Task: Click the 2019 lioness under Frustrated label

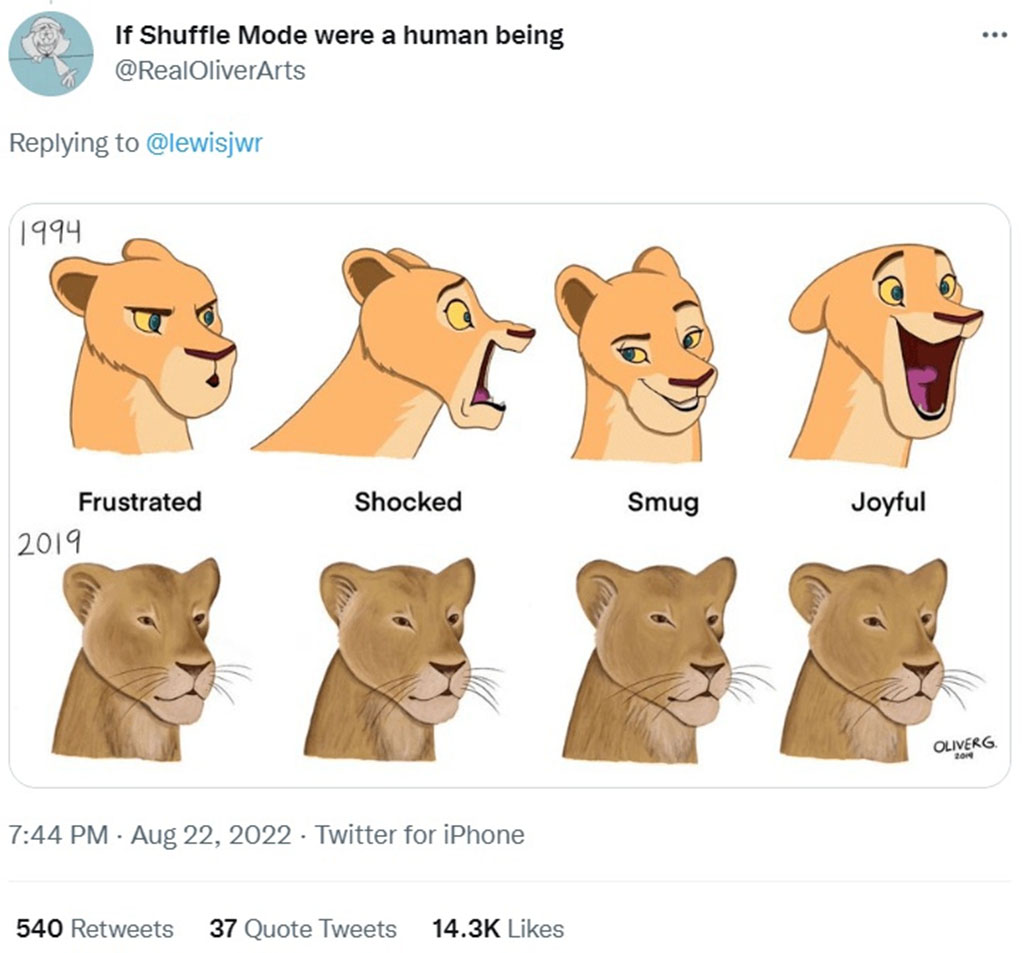Action: (145, 660)
